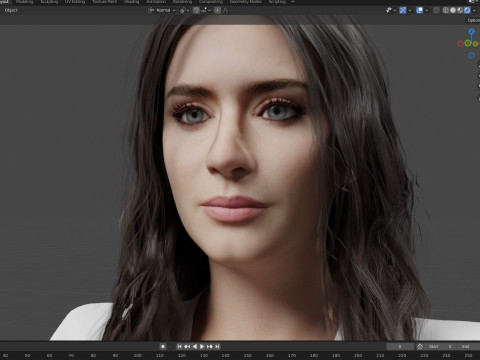Toggle preview range clock icon

click(x=420, y=347)
